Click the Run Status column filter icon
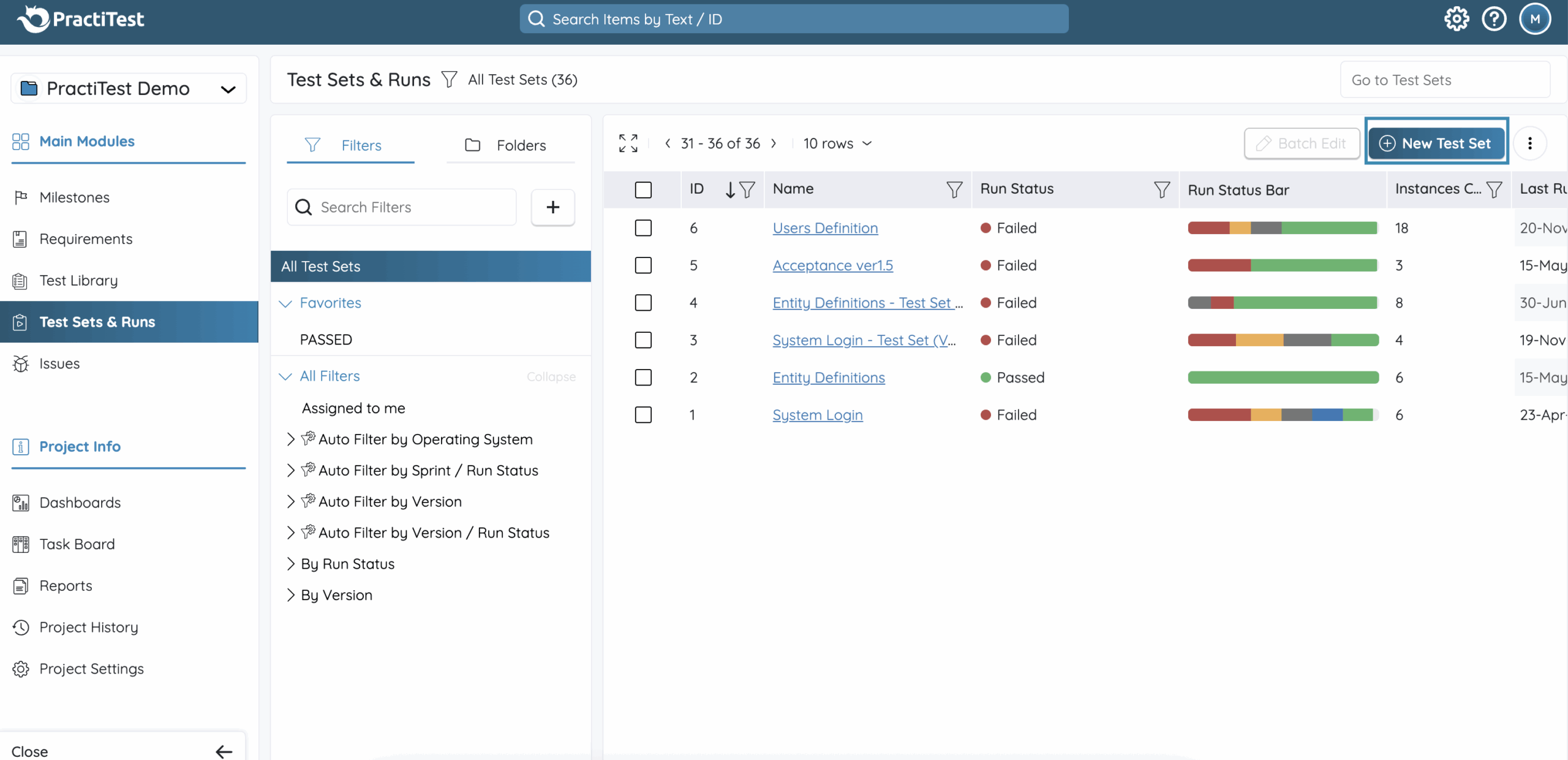This screenshot has width=1568, height=760. (x=1161, y=189)
